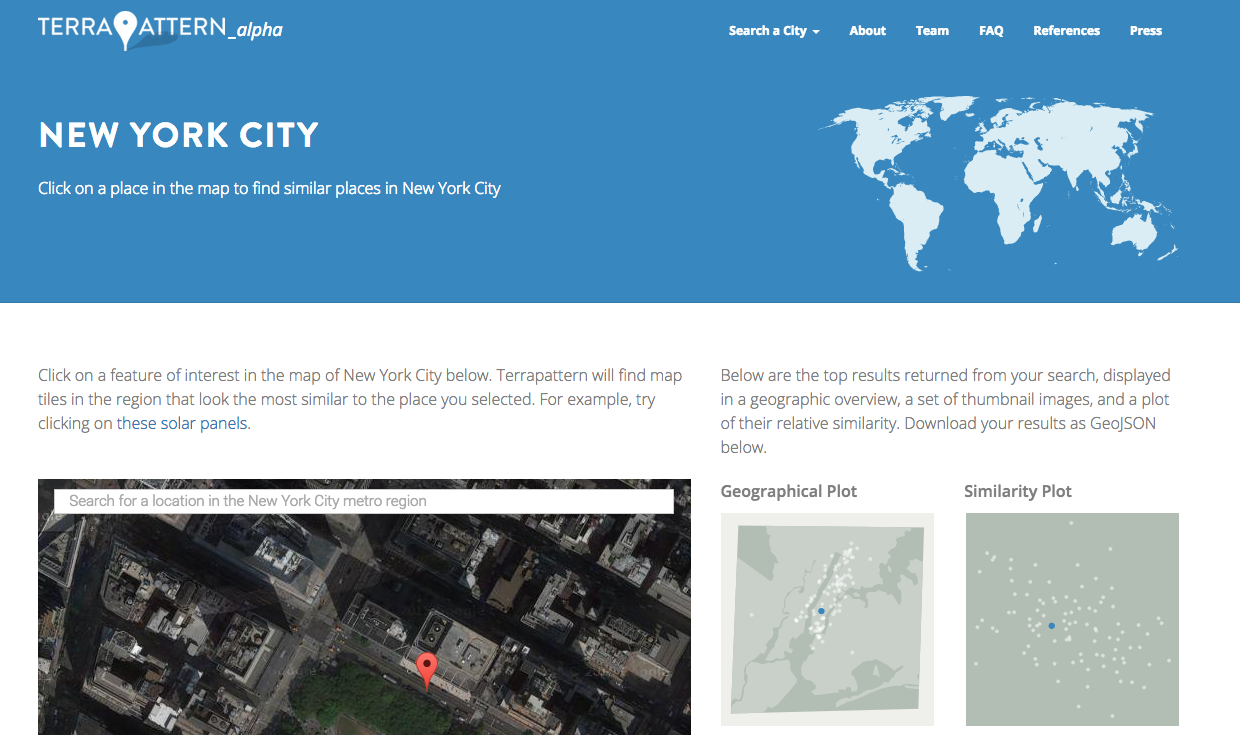Click the location search input on map
The image size is (1240, 735).
coord(364,501)
